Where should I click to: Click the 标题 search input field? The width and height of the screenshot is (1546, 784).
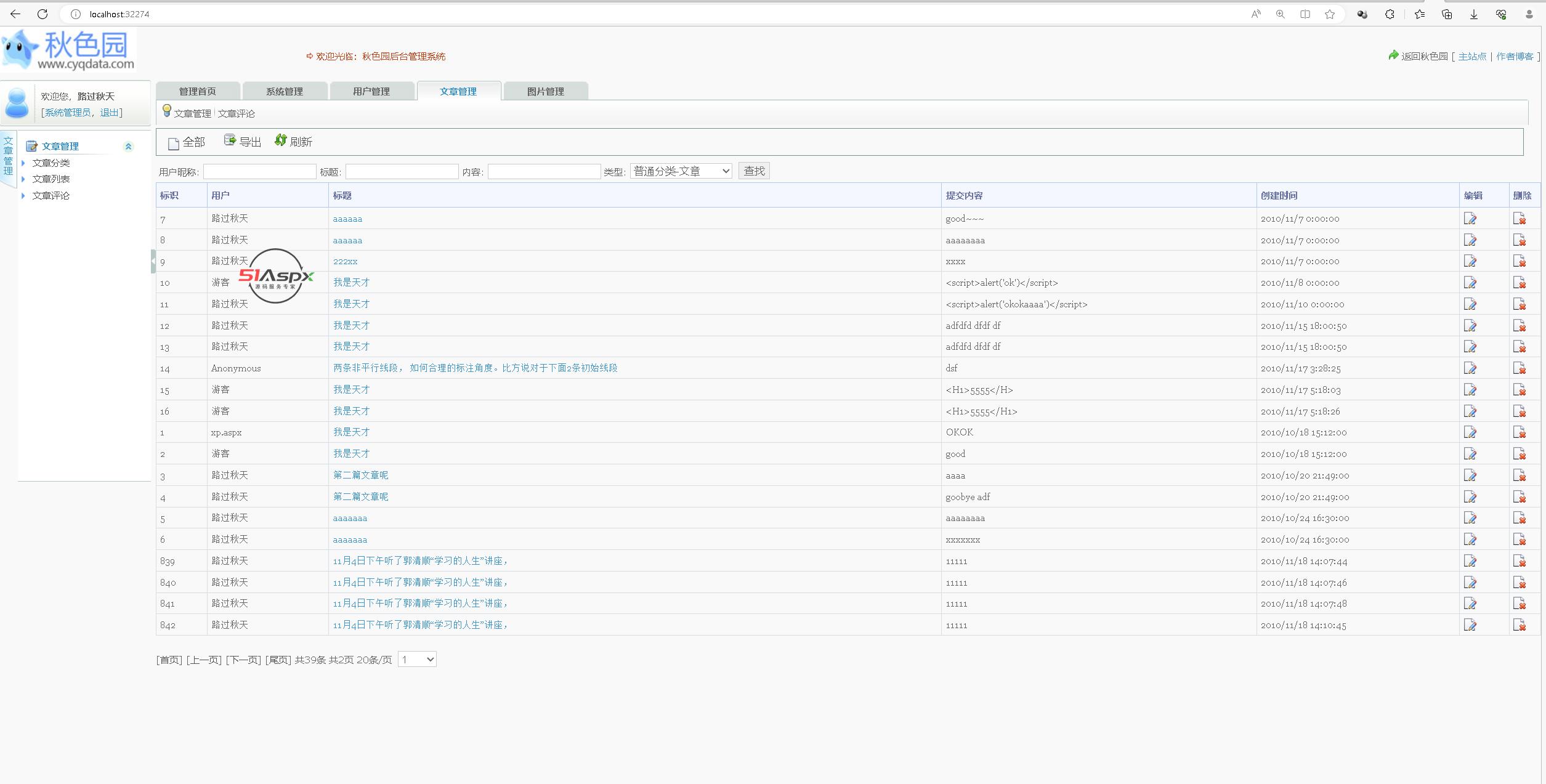coord(402,172)
